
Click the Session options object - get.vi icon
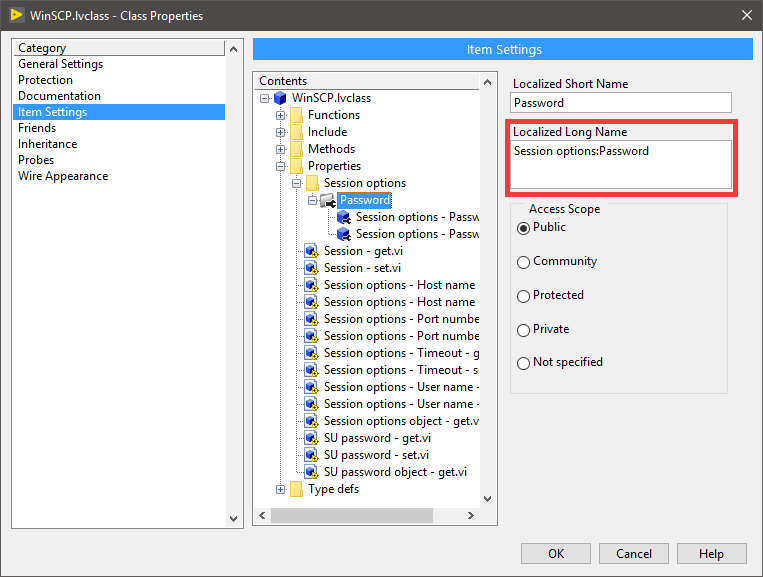(311, 421)
